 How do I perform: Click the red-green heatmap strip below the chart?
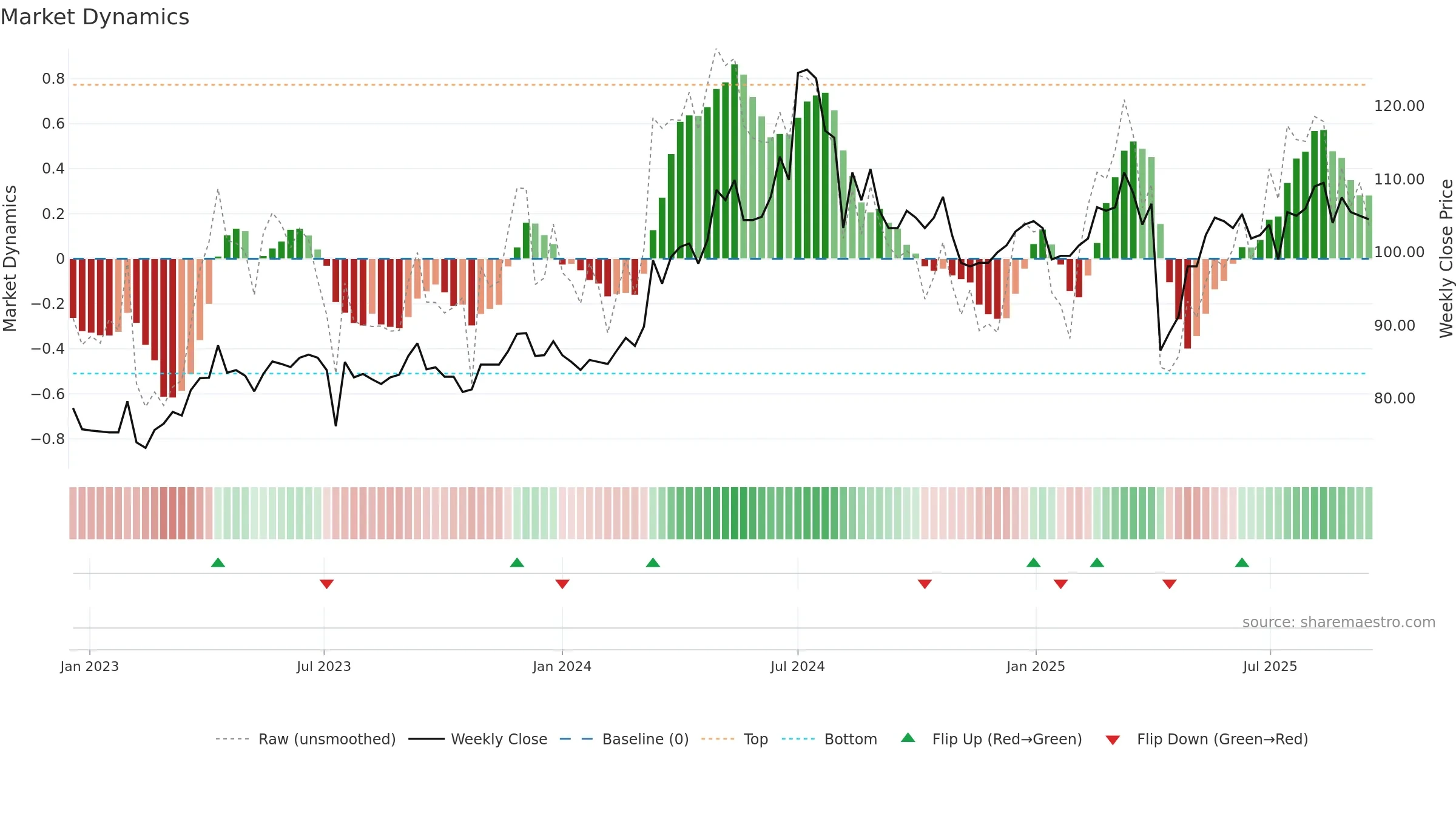click(721, 513)
